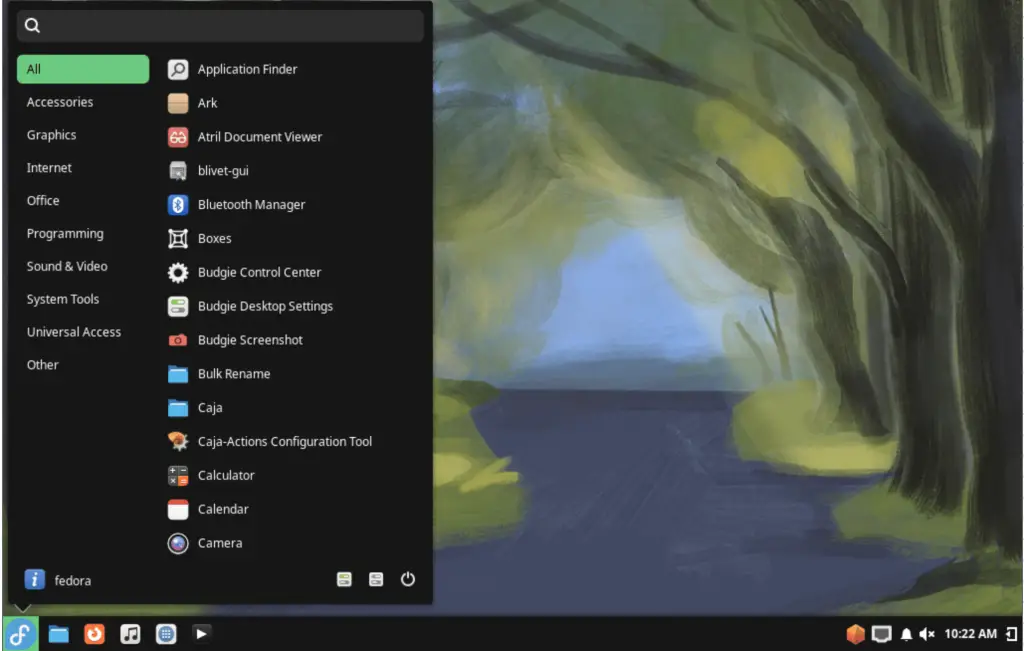
Task: Click the application search field
Action: [x=220, y=25]
